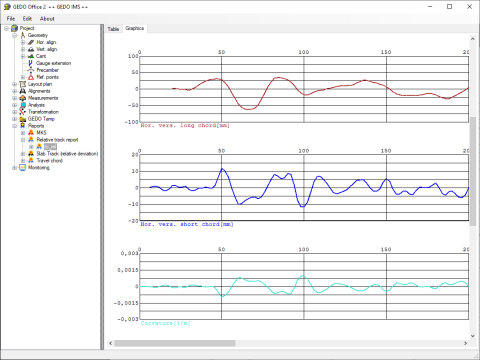Image resolution: width=480 pixels, height=360 pixels.
Task: Click the Precamber icon
Action: tap(31, 70)
